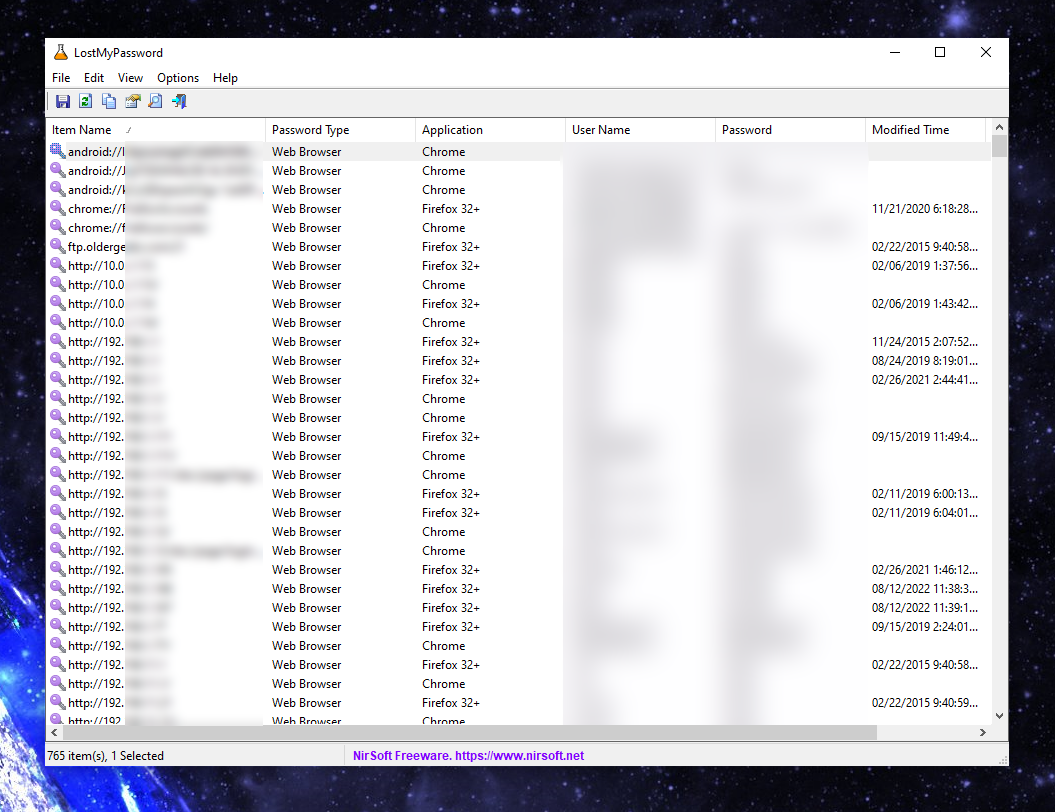Image resolution: width=1055 pixels, height=812 pixels.
Task: Click the Find magnifier toolbar icon
Action: tap(155, 102)
